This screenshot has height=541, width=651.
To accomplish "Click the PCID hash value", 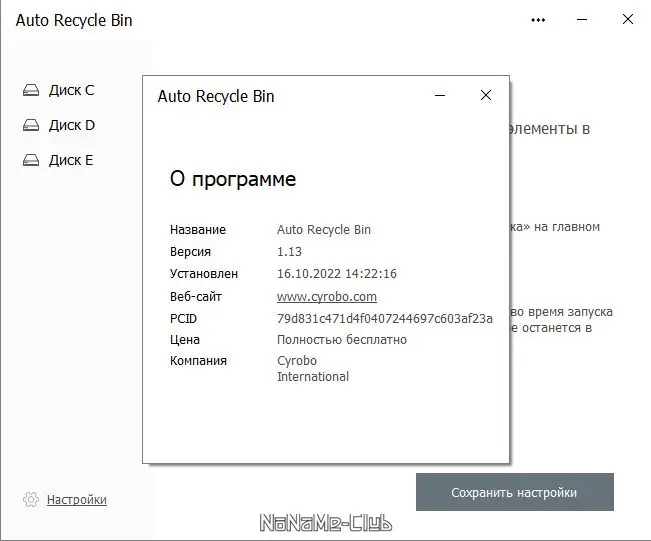I will coord(384,319).
